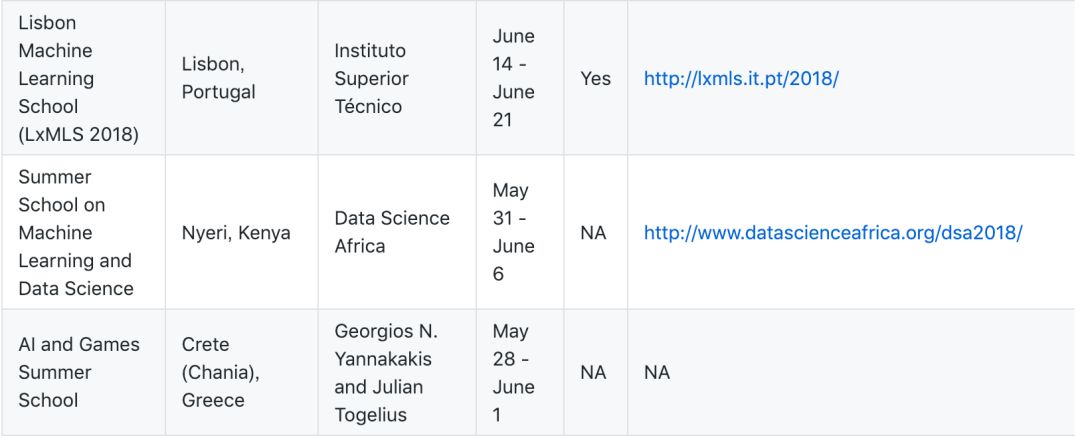Select the "Nyeri, Kenya" location cell
The image size is (1080, 440).
tap(236, 232)
